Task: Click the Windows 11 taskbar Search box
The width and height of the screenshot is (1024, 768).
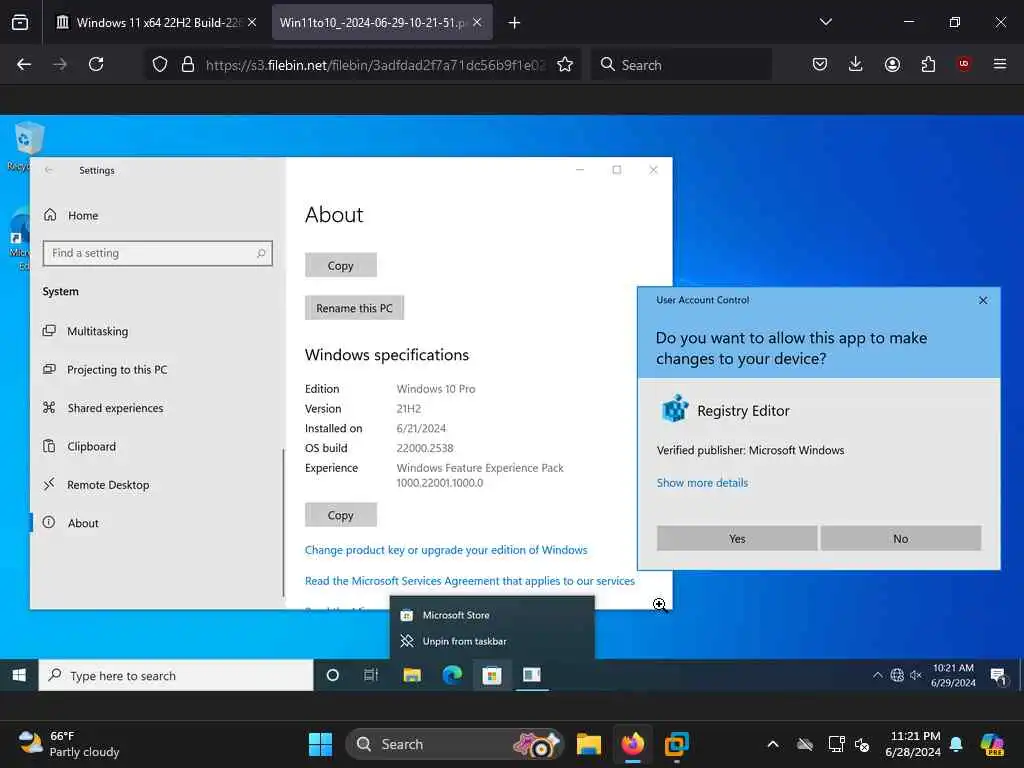Action: click(454, 744)
